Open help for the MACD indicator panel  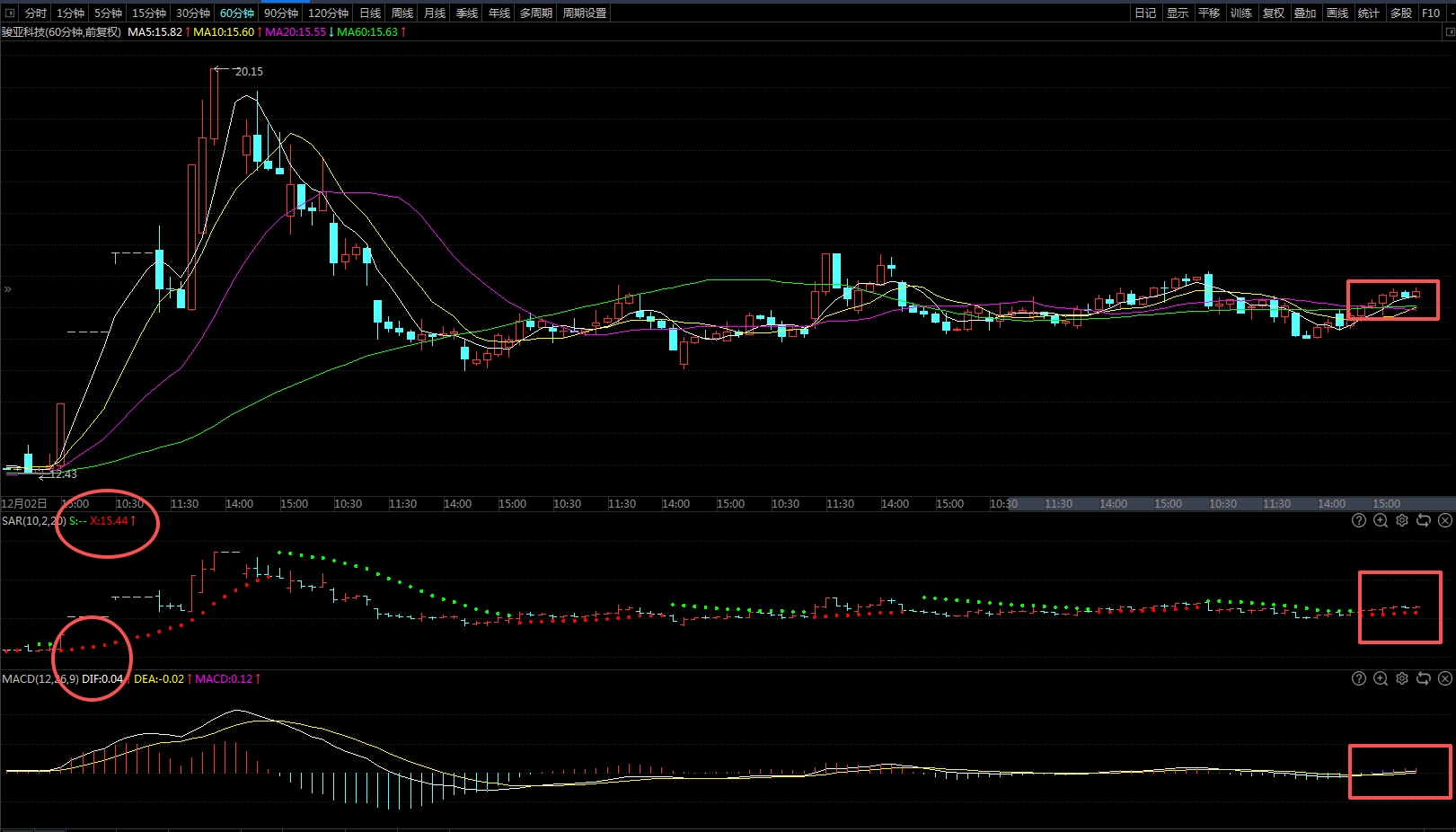point(1359,678)
